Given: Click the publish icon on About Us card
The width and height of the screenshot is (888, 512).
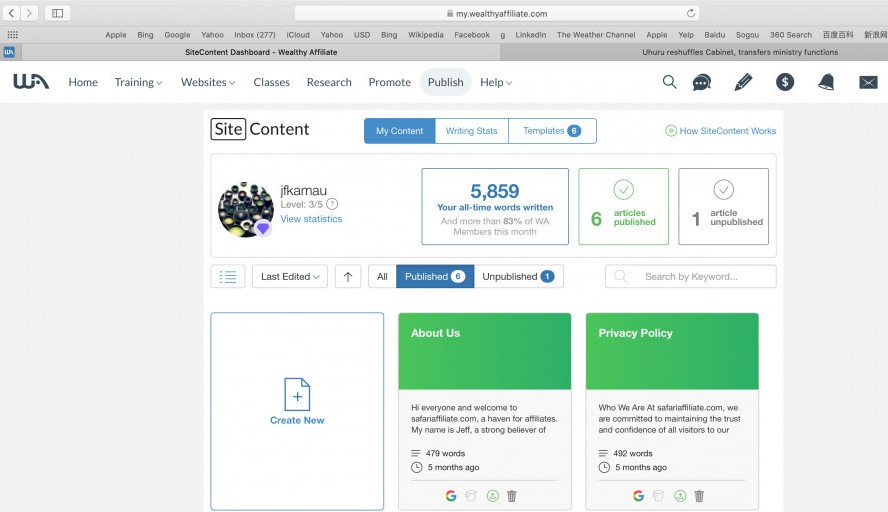Looking at the screenshot, I should tap(493, 496).
